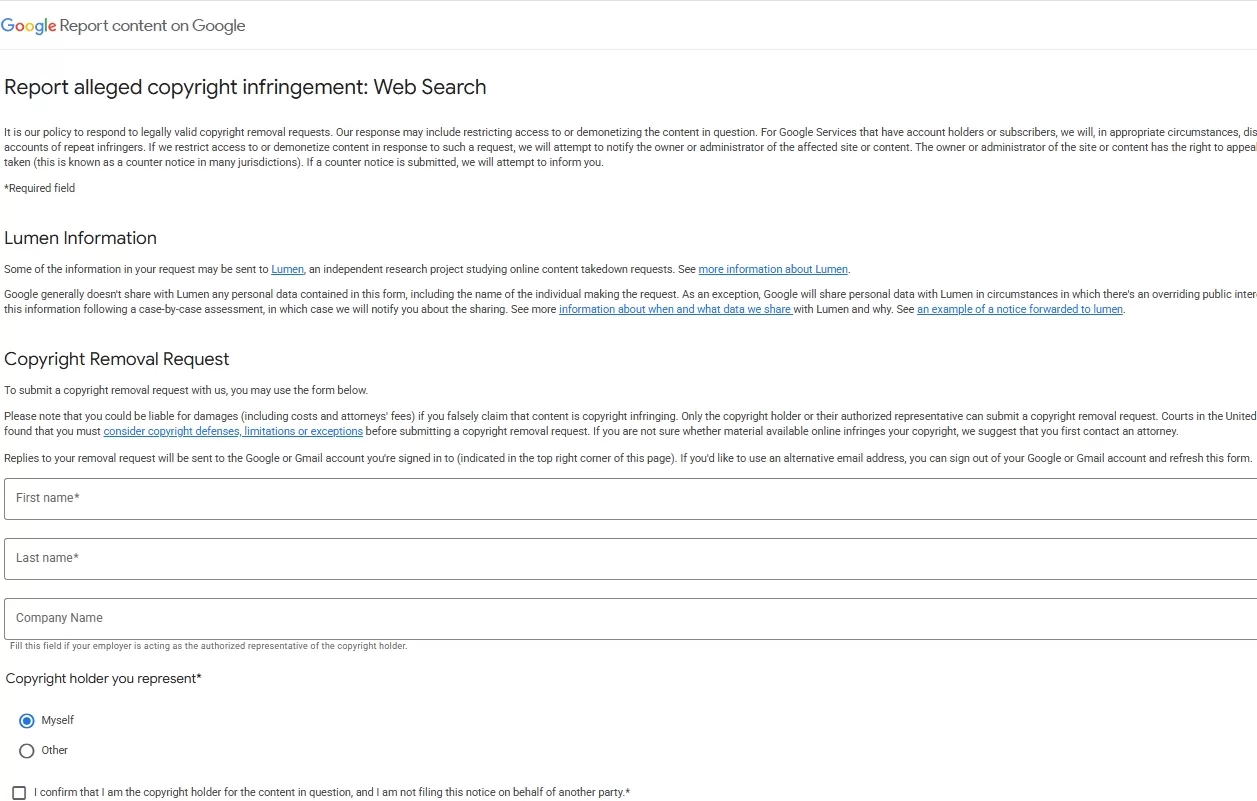
Task: Open the Lumen link
Action: (287, 270)
